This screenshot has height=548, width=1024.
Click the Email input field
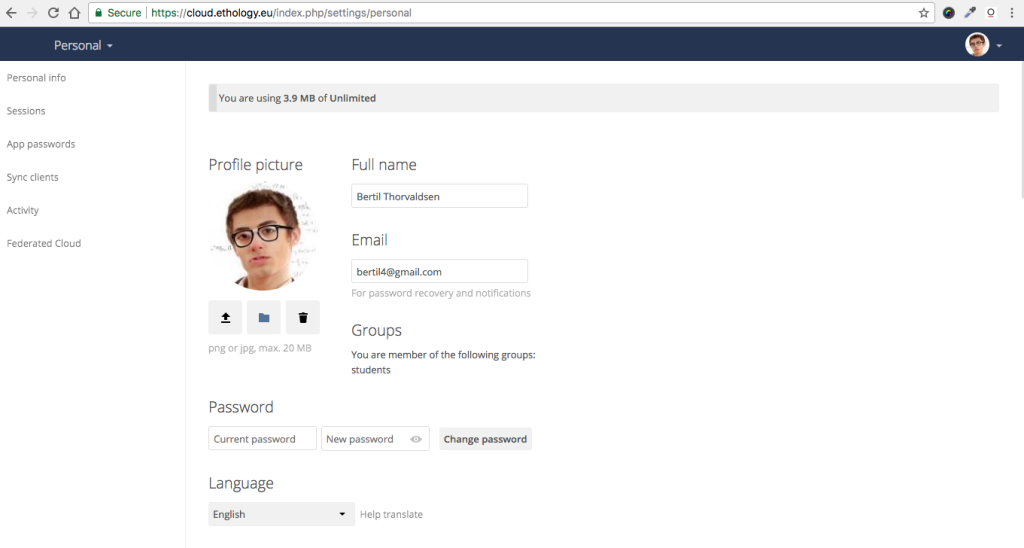(x=440, y=271)
